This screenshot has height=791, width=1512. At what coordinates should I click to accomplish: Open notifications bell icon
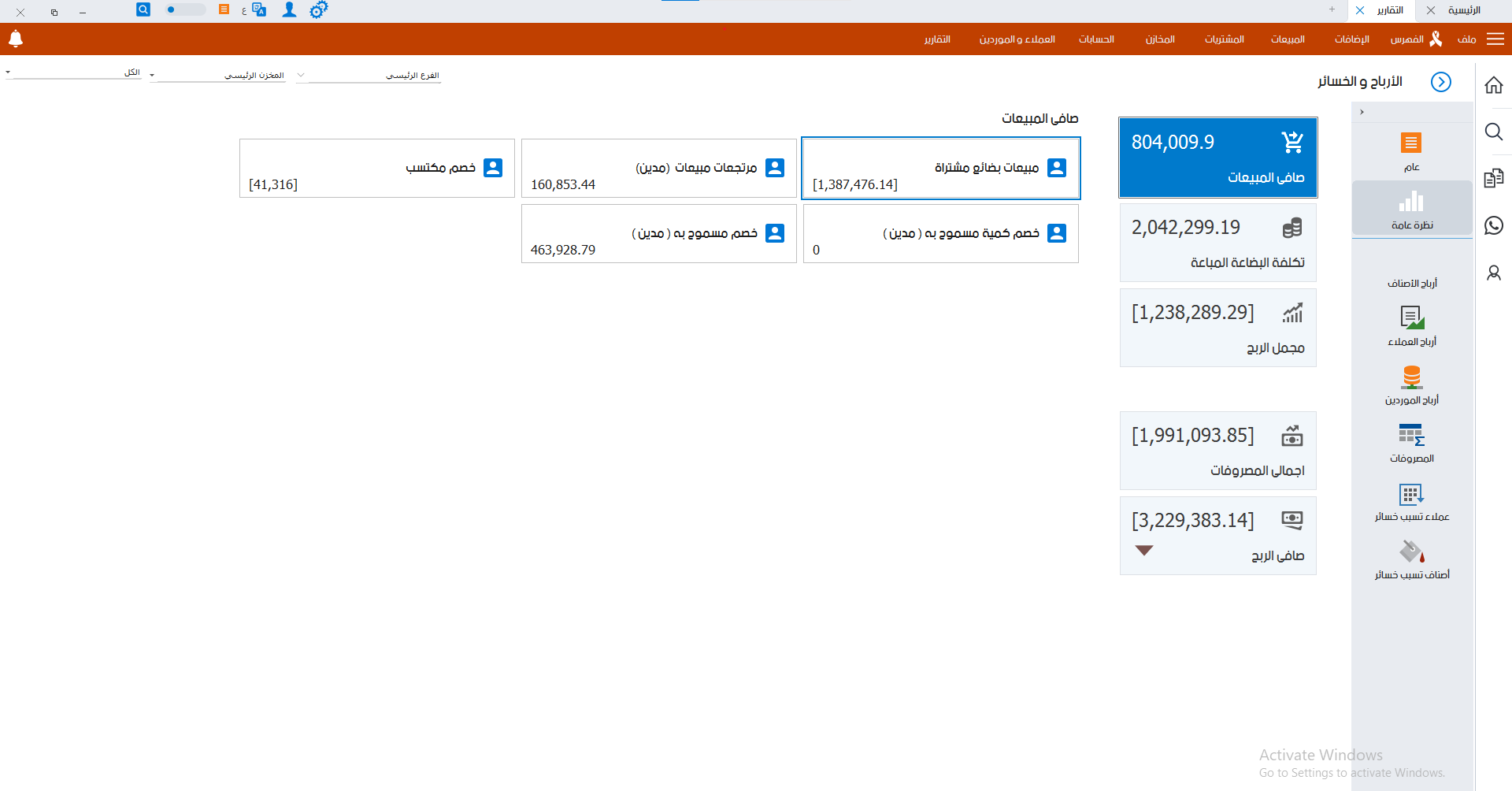16,39
